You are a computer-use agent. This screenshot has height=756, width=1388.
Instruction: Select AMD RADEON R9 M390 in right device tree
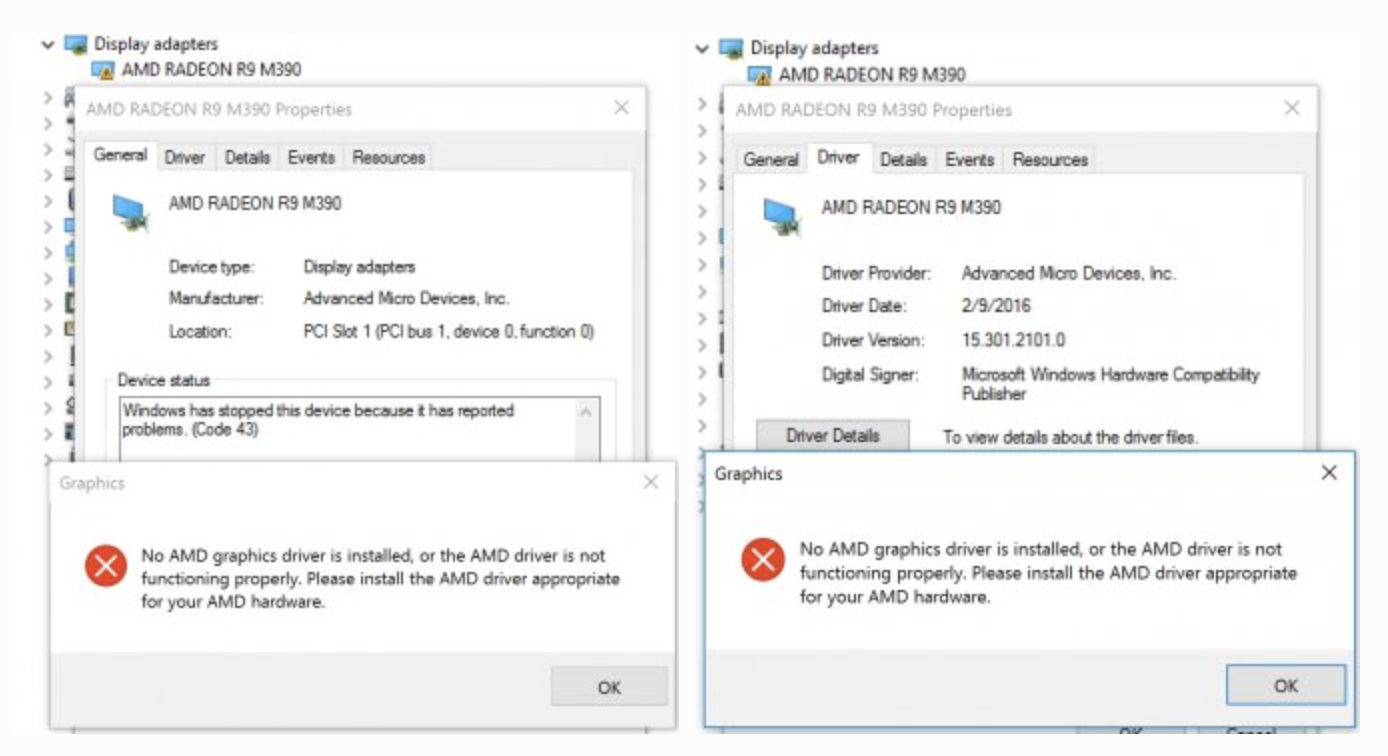point(872,74)
